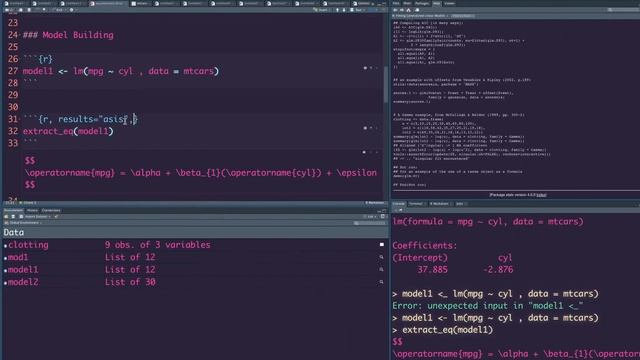Open the List view dropdown in Environment
640x360 pixels.
tap(370, 217)
